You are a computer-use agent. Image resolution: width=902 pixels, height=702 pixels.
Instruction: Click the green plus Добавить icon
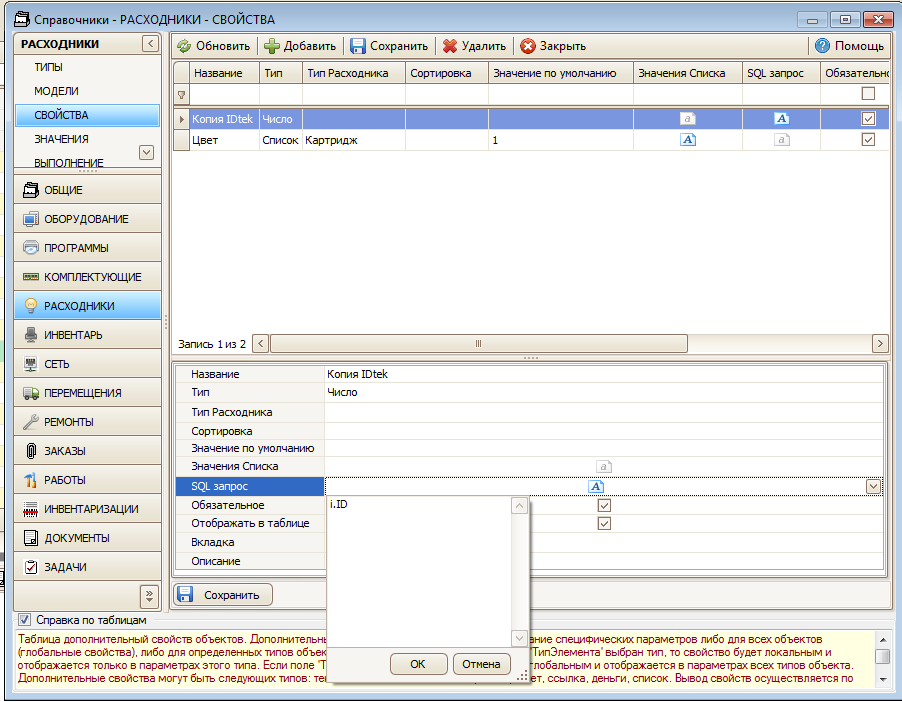(272, 46)
